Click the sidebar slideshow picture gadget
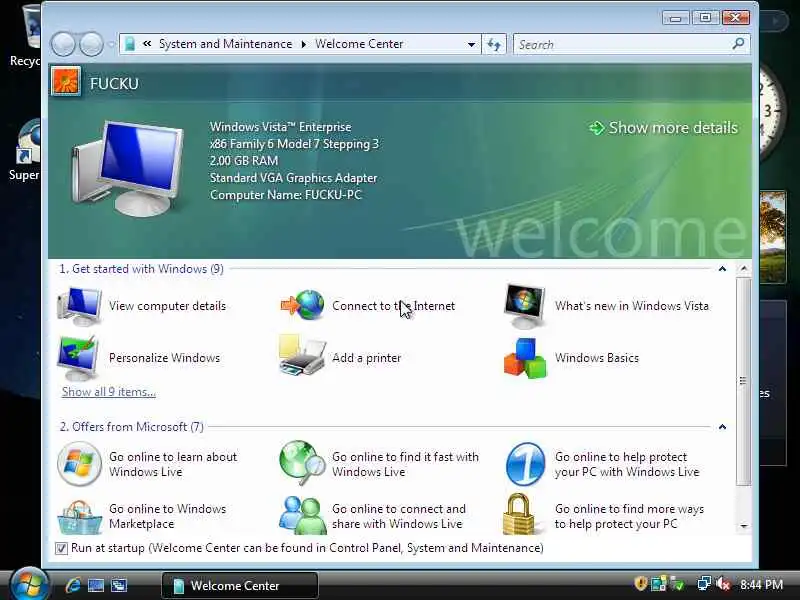 coord(773,237)
